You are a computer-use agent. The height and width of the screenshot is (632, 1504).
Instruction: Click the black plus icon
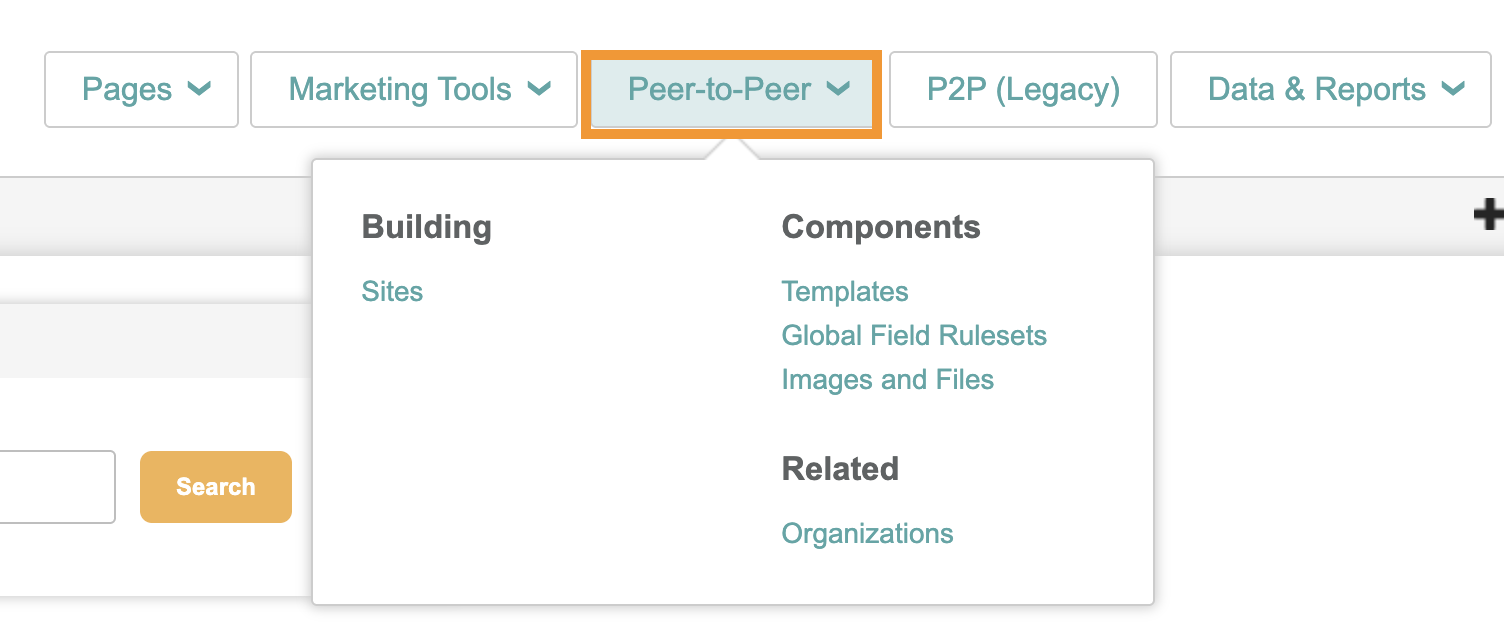point(1489,213)
